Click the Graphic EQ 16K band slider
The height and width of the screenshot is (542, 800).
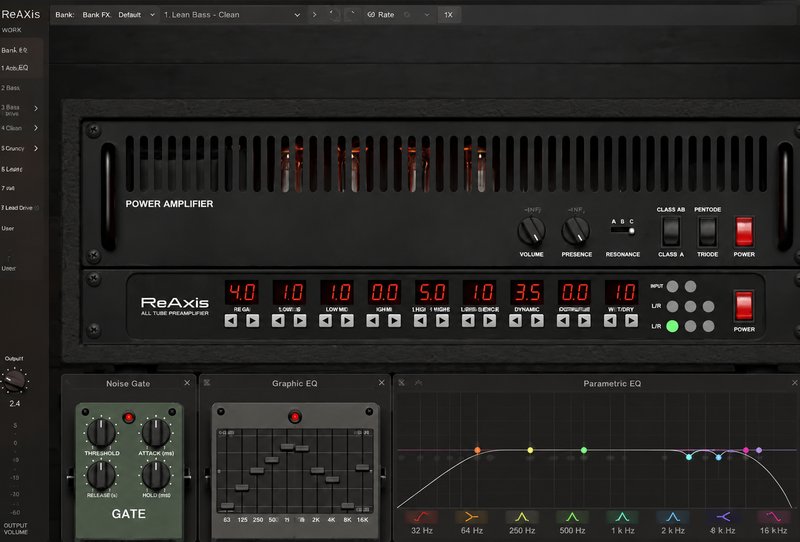(363, 467)
